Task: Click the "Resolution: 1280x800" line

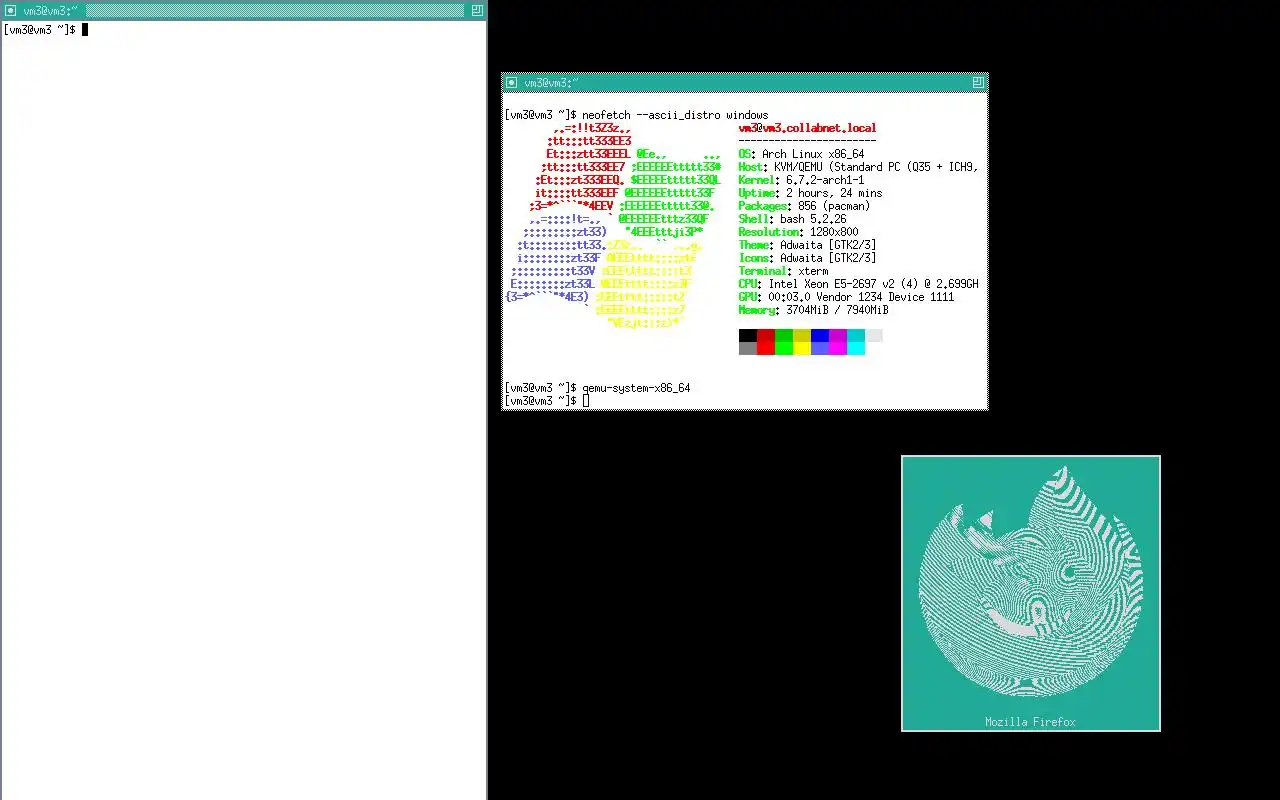Action: coord(798,232)
